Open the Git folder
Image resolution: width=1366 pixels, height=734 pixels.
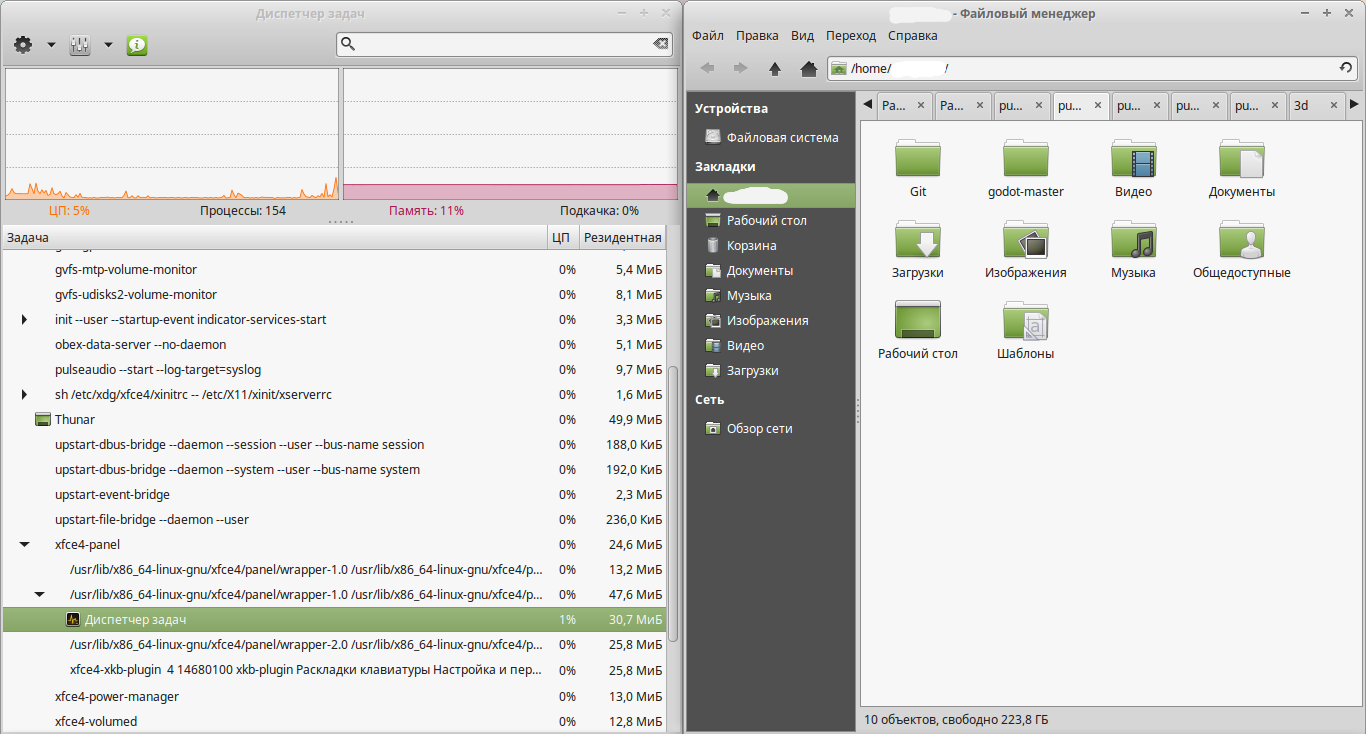917,160
